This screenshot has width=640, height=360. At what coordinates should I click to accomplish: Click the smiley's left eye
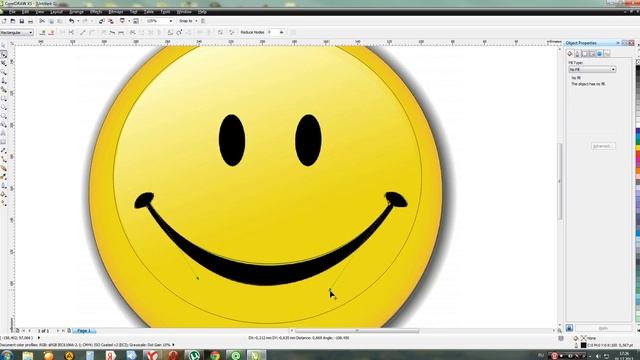[232, 140]
